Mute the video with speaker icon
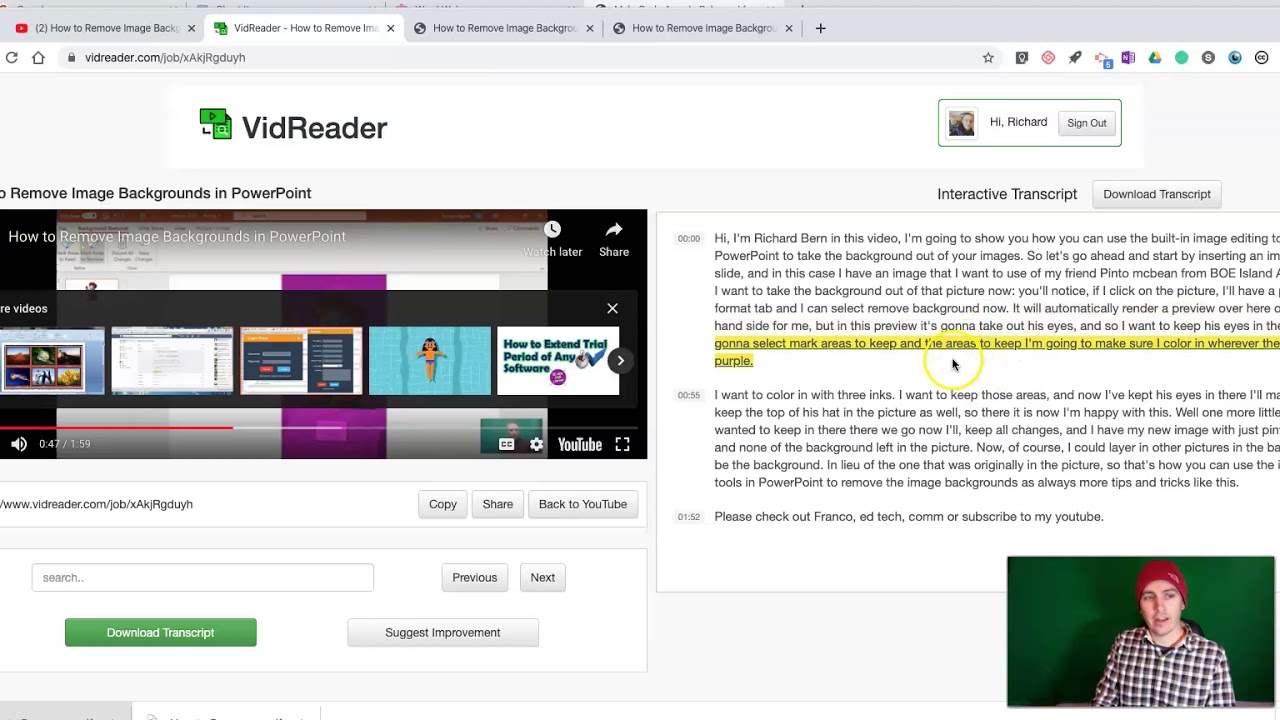Viewport: 1280px width, 720px height. 19,444
